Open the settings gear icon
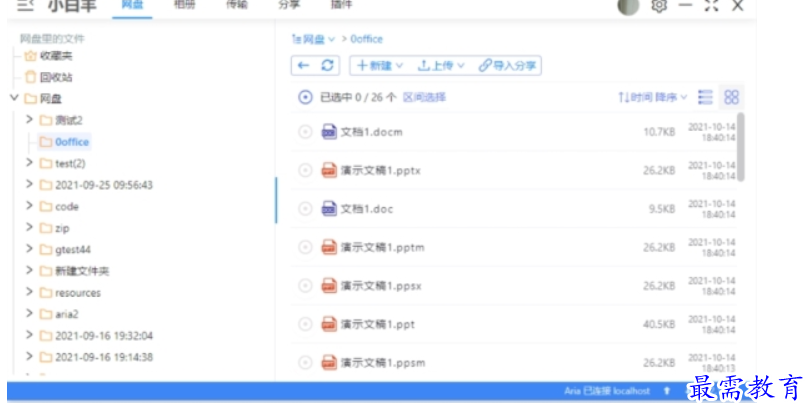Image resolution: width=811 pixels, height=419 pixels. (x=658, y=6)
